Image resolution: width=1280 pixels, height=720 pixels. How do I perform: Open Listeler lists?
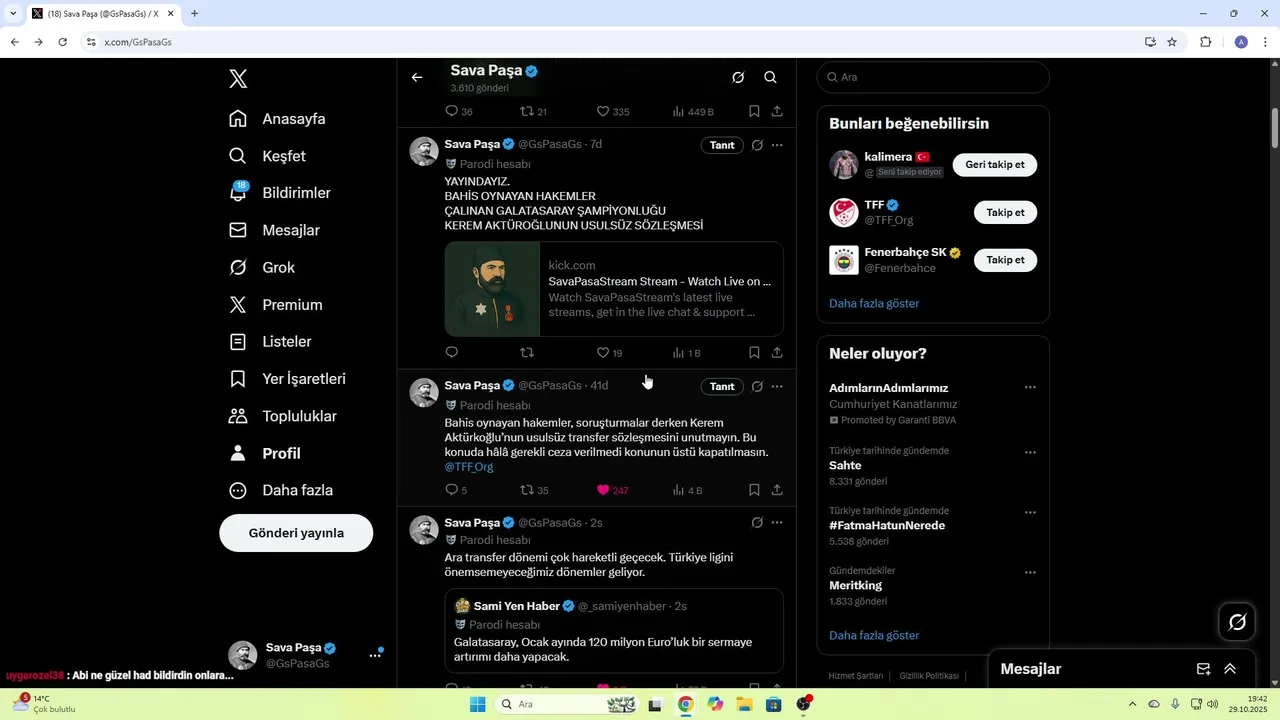(270, 342)
